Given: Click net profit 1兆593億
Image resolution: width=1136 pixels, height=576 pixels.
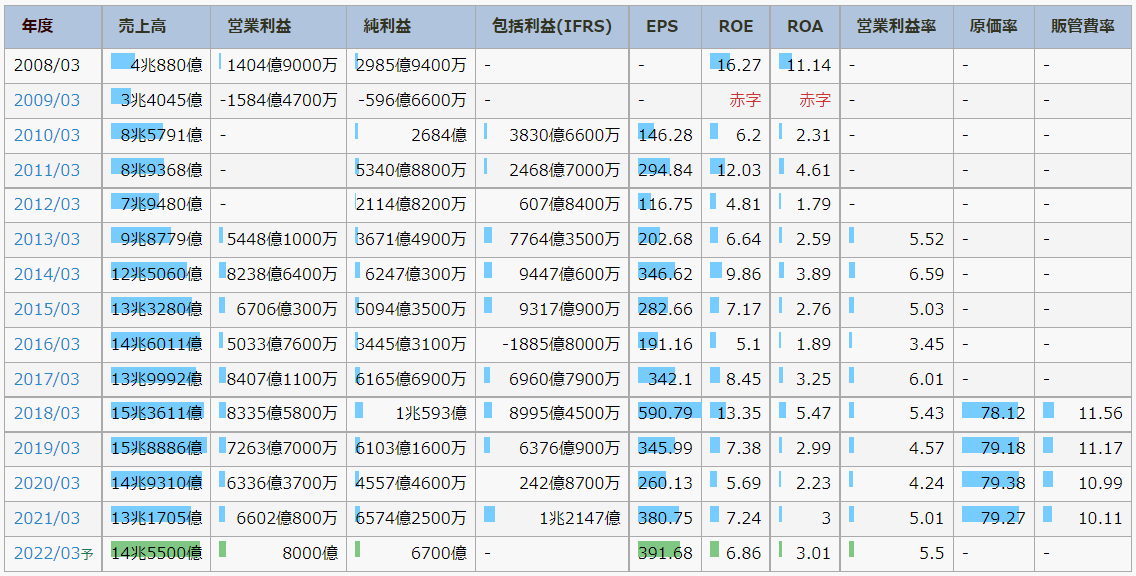Looking at the screenshot, I should tap(431, 414).
